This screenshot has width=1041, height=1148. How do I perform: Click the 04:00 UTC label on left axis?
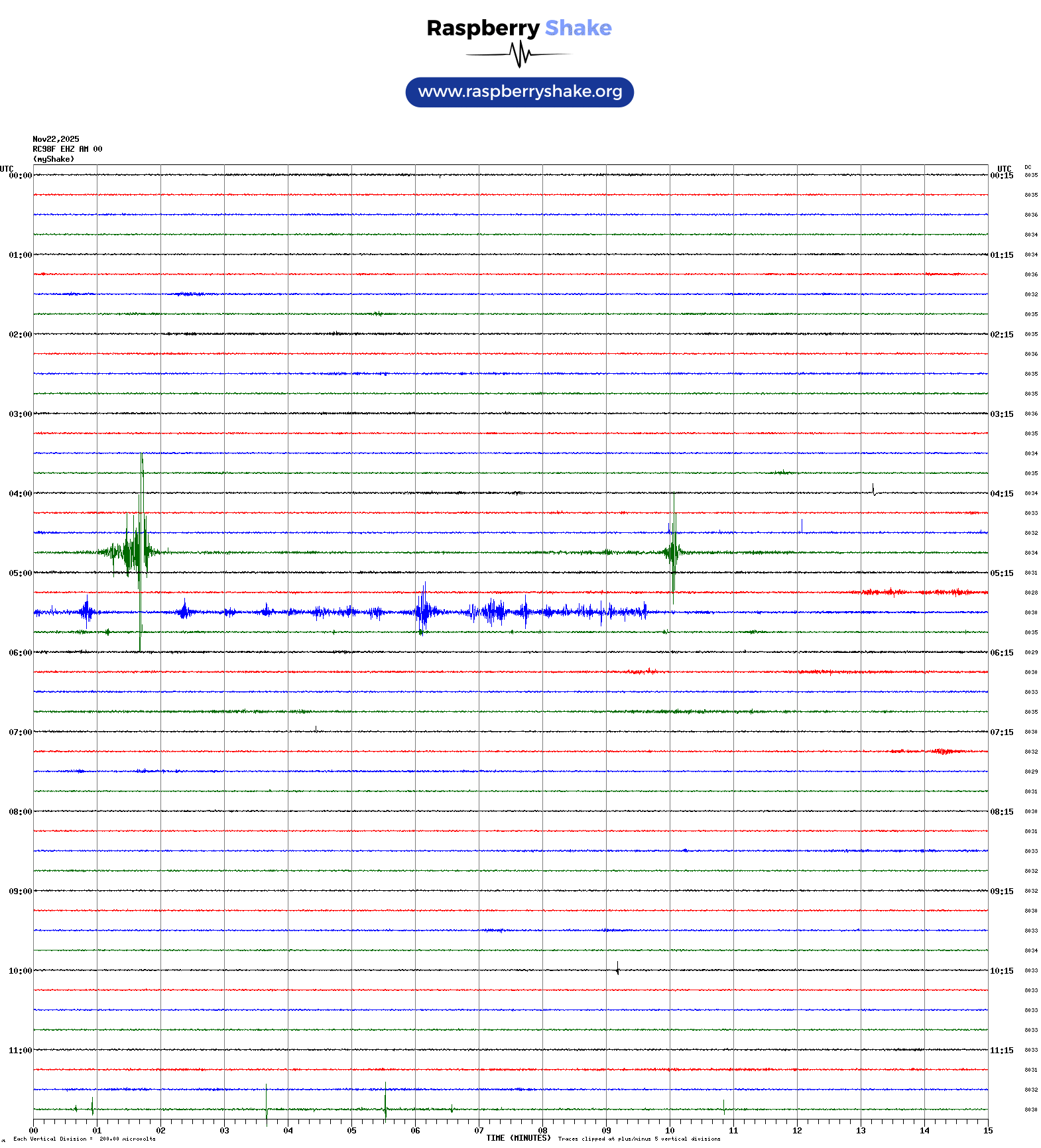20,494
